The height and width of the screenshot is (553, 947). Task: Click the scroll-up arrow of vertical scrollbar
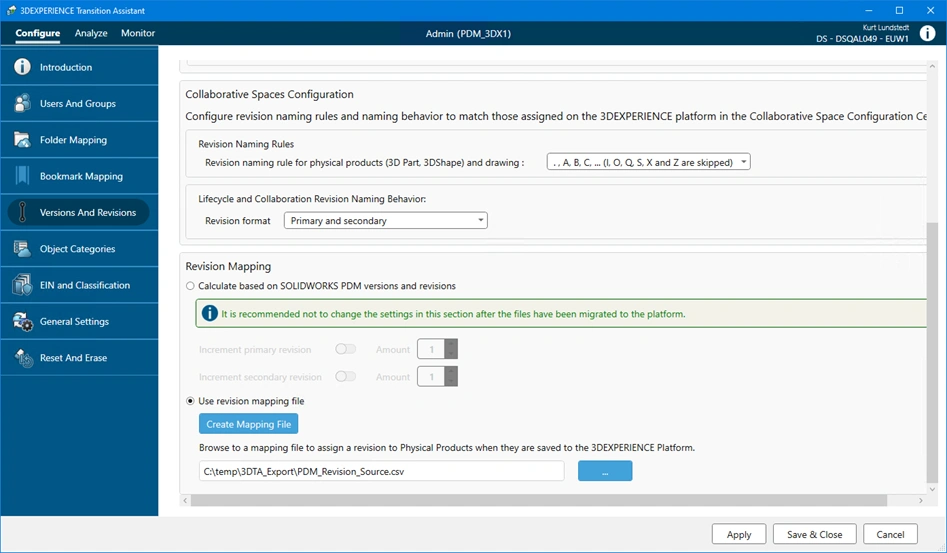click(932, 66)
